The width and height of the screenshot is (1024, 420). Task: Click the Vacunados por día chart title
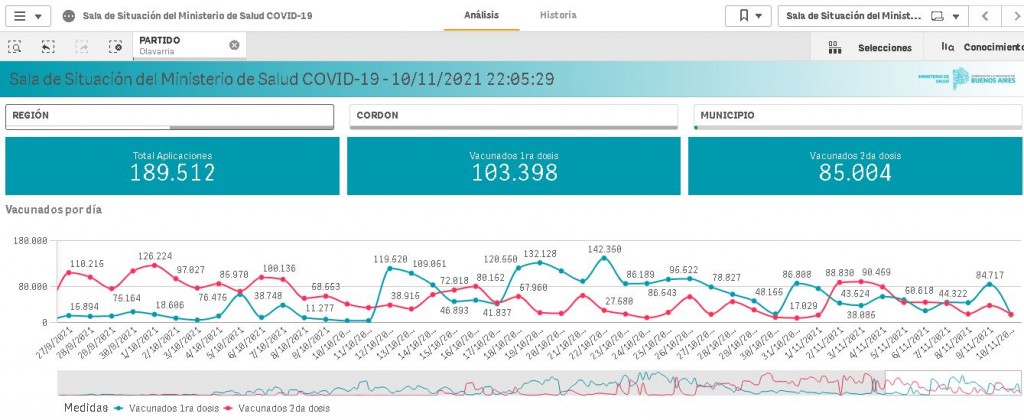(54, 210)
